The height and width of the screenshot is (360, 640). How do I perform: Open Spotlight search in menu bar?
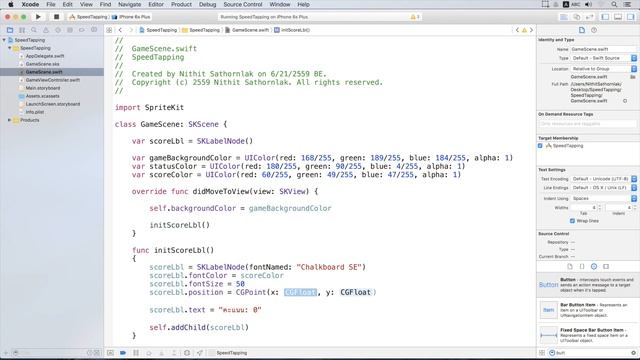614,4
